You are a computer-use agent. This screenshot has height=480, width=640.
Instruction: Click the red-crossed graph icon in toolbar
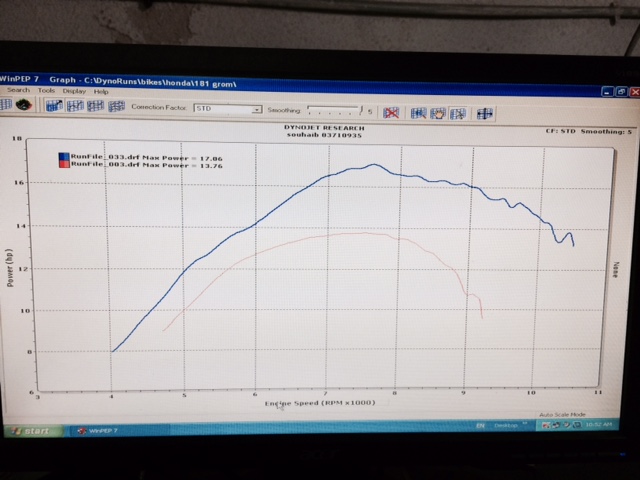[x=391, y=113]
